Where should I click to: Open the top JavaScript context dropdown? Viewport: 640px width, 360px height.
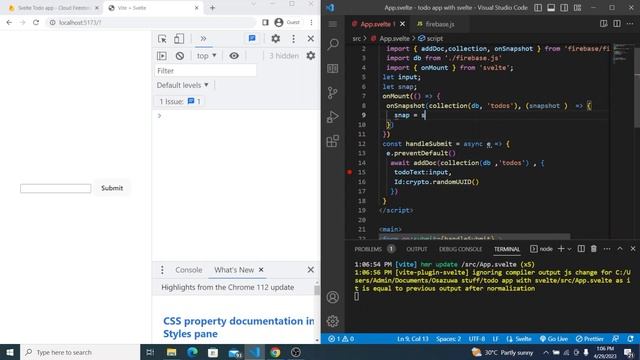click(x=206, y=56)
